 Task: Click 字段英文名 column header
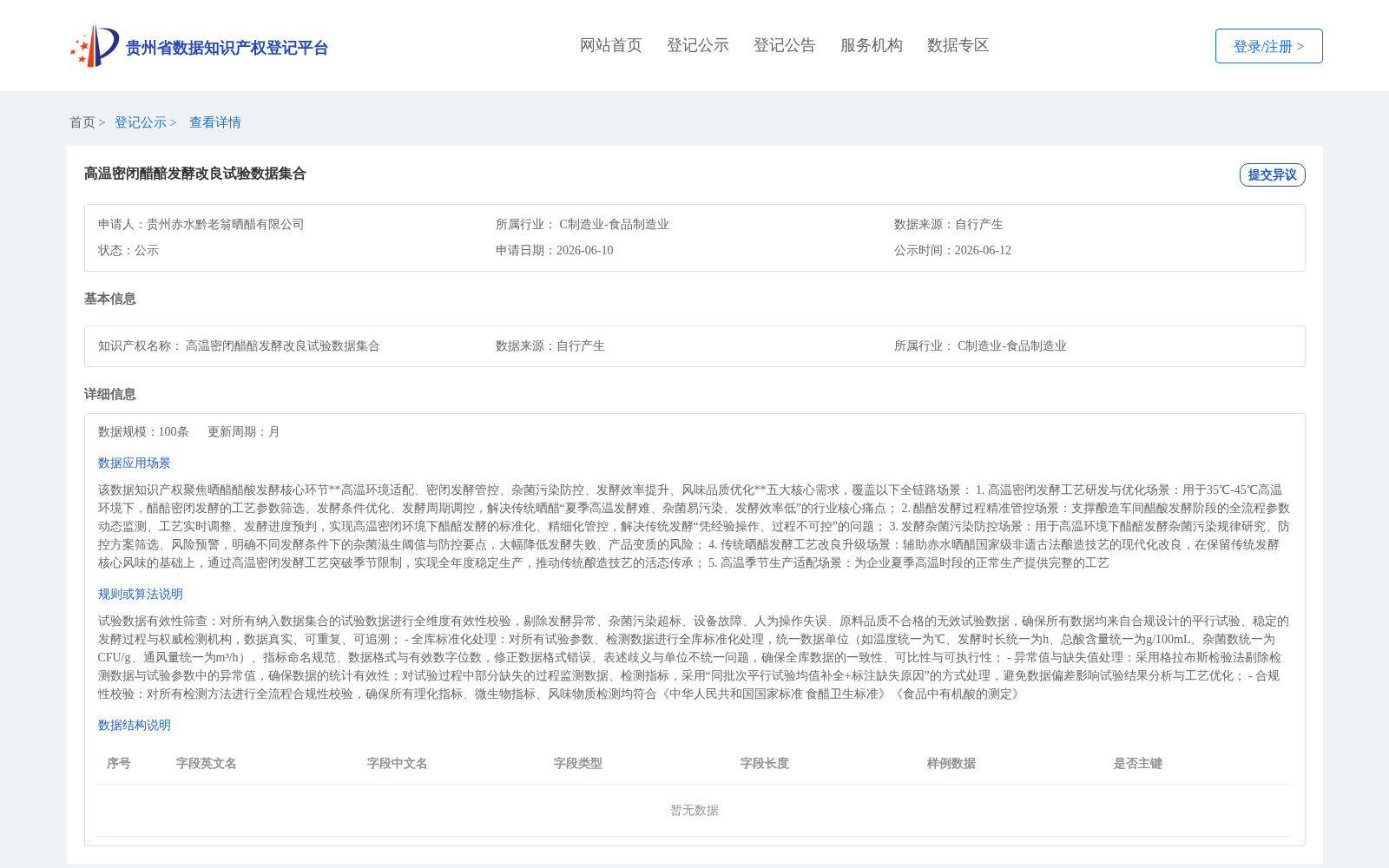(x=207, y=763)
